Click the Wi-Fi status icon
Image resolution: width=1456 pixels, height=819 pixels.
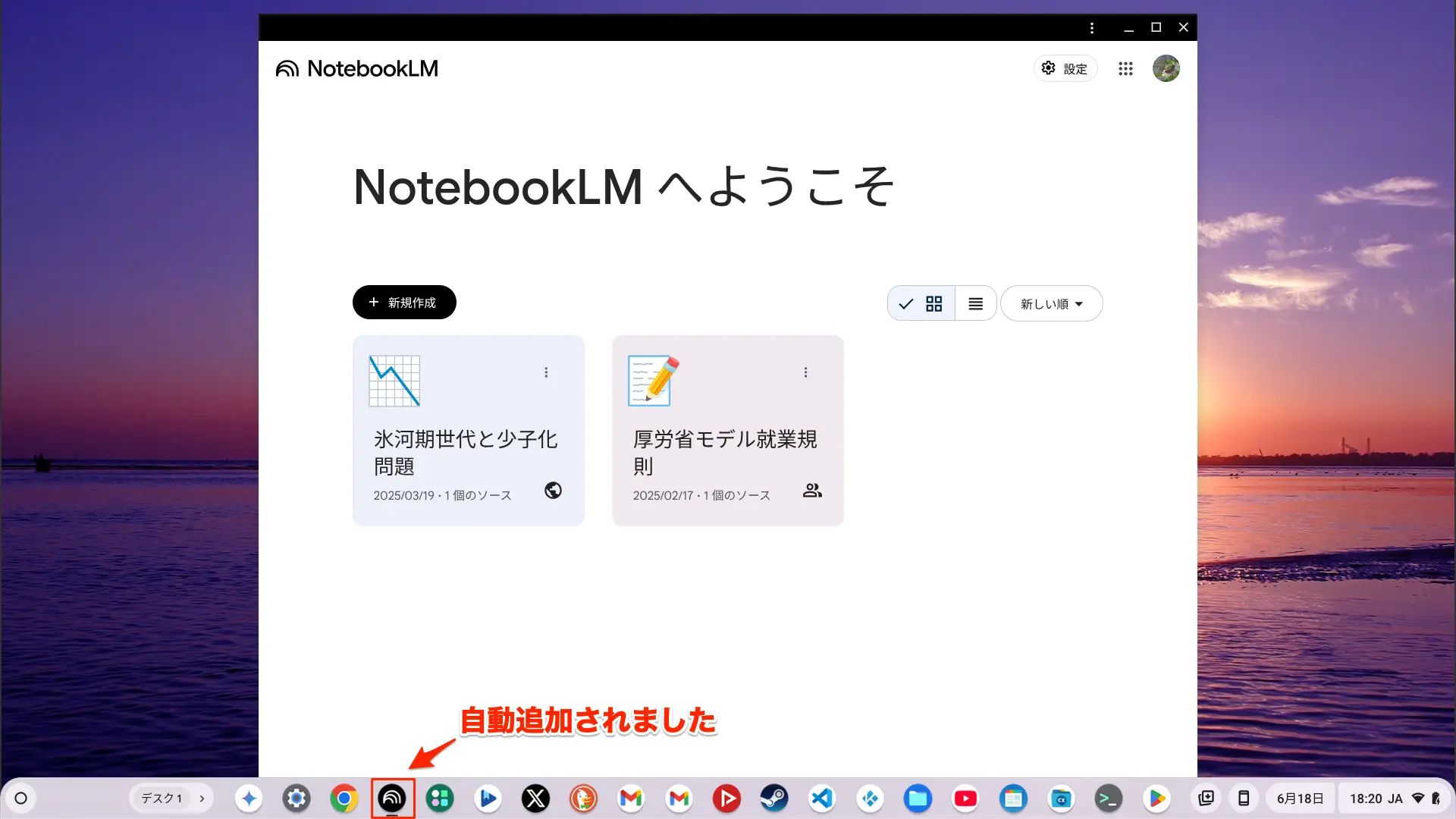1417,799
